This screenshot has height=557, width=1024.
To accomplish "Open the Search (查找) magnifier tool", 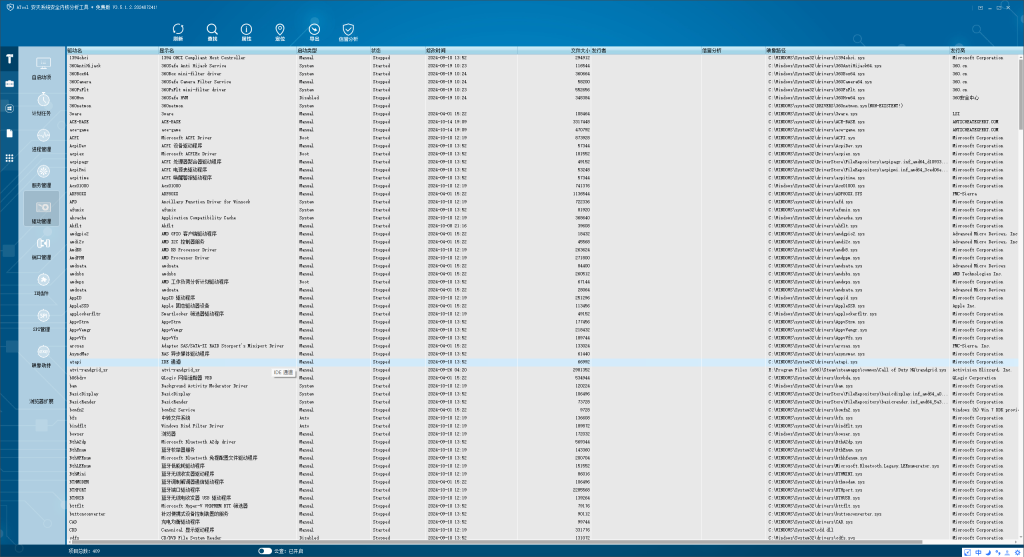I will (x=212, y=32).
